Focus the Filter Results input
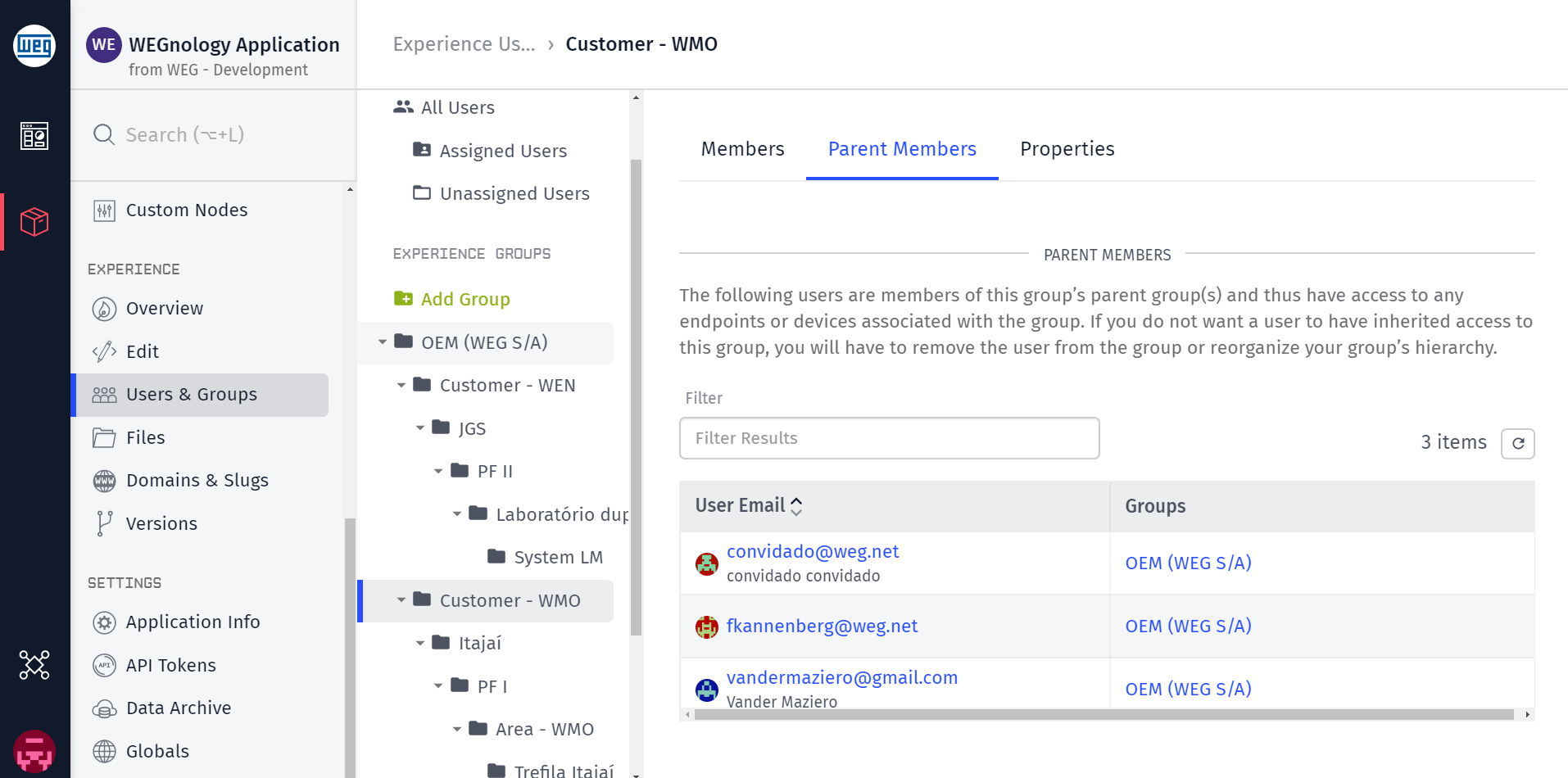The image size is (1568, 778). 889,438
